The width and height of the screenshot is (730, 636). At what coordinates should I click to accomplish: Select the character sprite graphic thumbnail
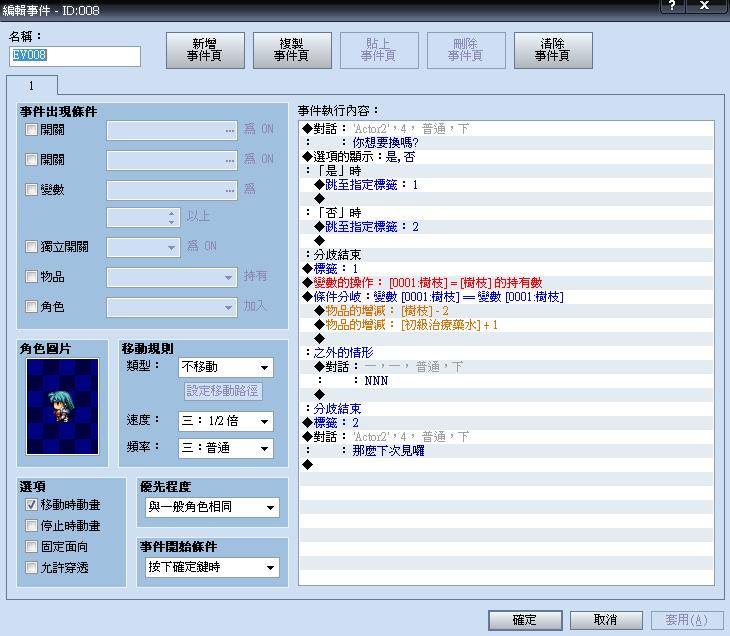pyautogui.click(x=62, y=406)
